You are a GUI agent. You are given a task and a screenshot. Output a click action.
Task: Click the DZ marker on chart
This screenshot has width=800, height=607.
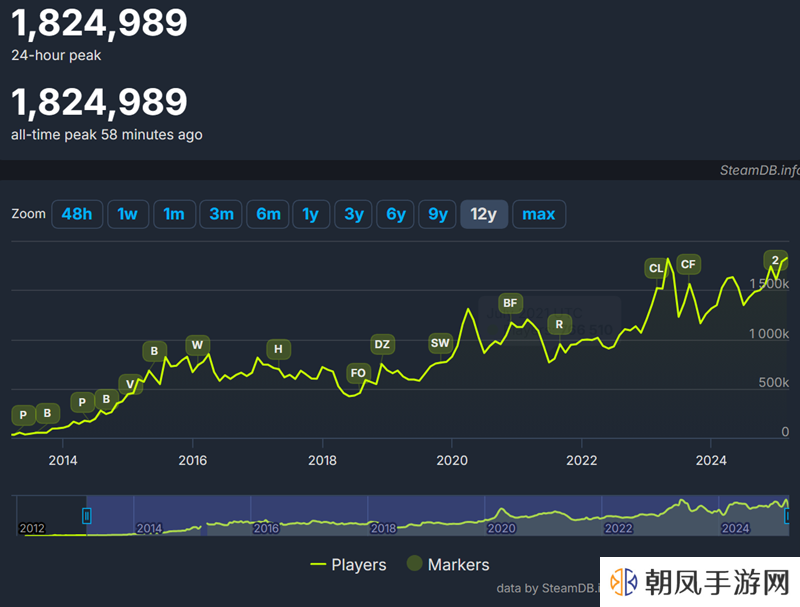pos(382,344)
